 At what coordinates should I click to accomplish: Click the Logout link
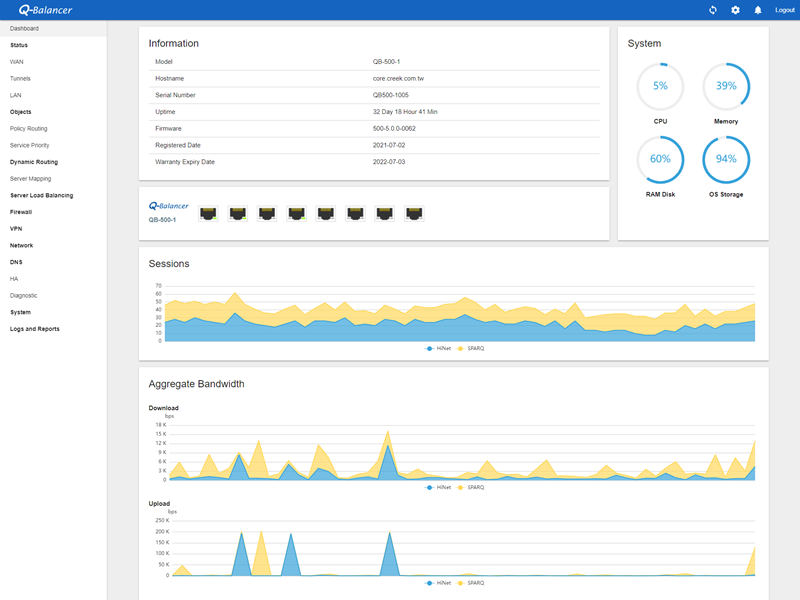(x=785, y=10)
